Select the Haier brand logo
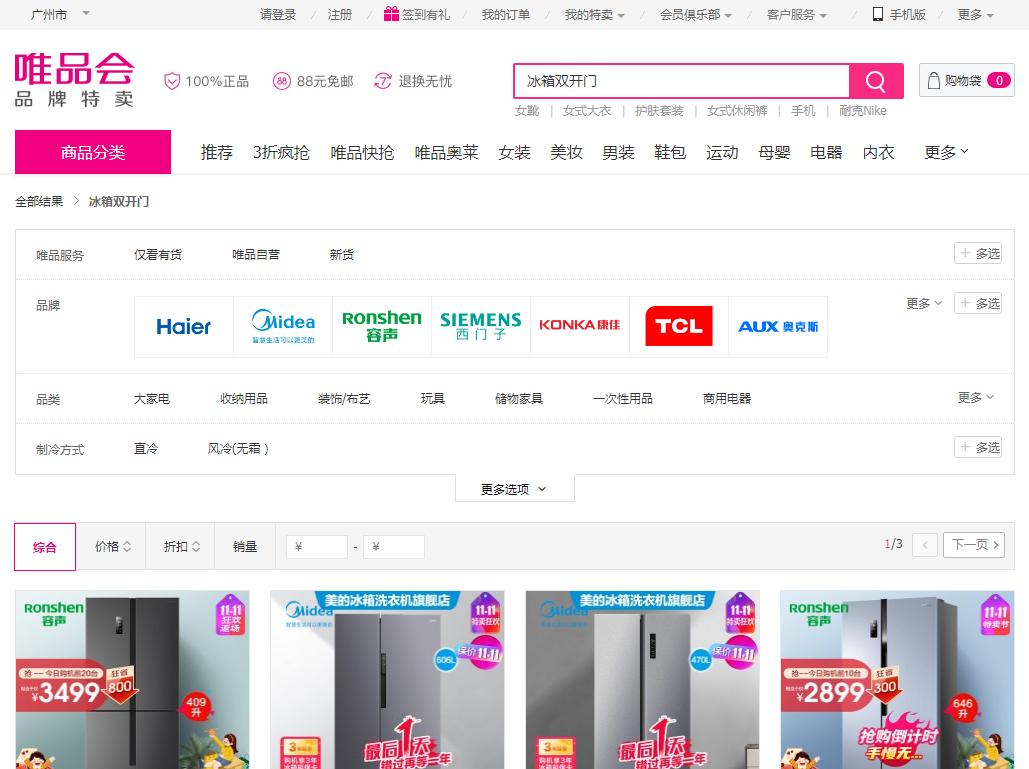The height and width of the screenshot is (769, 1029). pos(183,327)
